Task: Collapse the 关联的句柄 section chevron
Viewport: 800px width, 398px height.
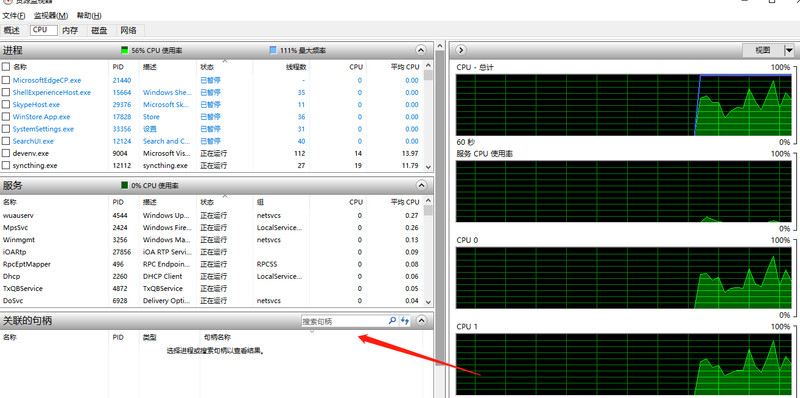Action: pos(421,320)
